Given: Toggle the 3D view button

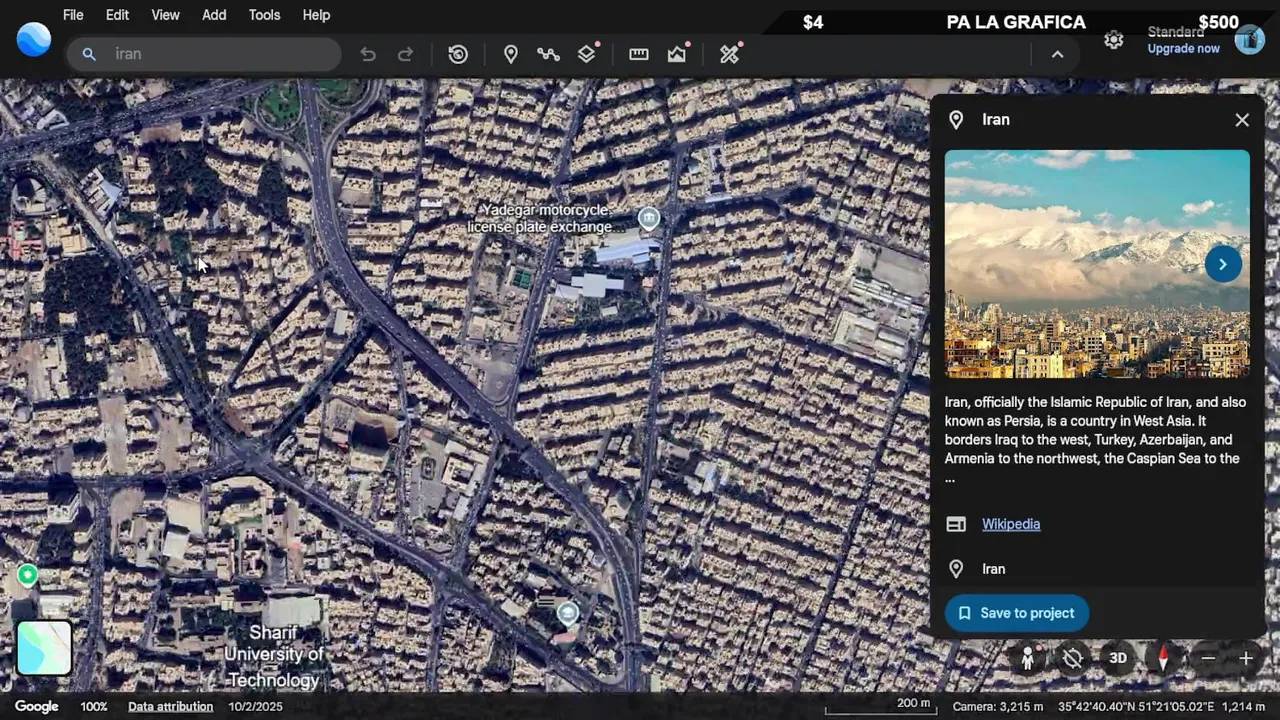Looking at the screenshot, I should (x=1118, y=658).
